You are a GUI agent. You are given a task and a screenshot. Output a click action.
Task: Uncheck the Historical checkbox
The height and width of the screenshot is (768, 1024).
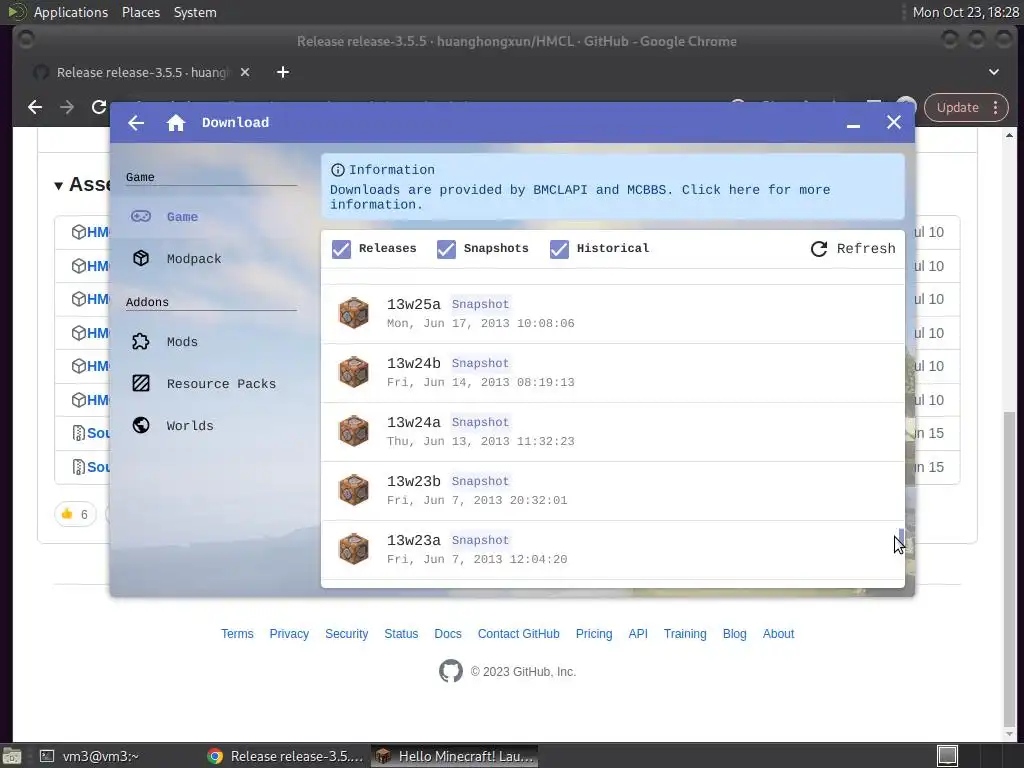(x=560, y=249)
